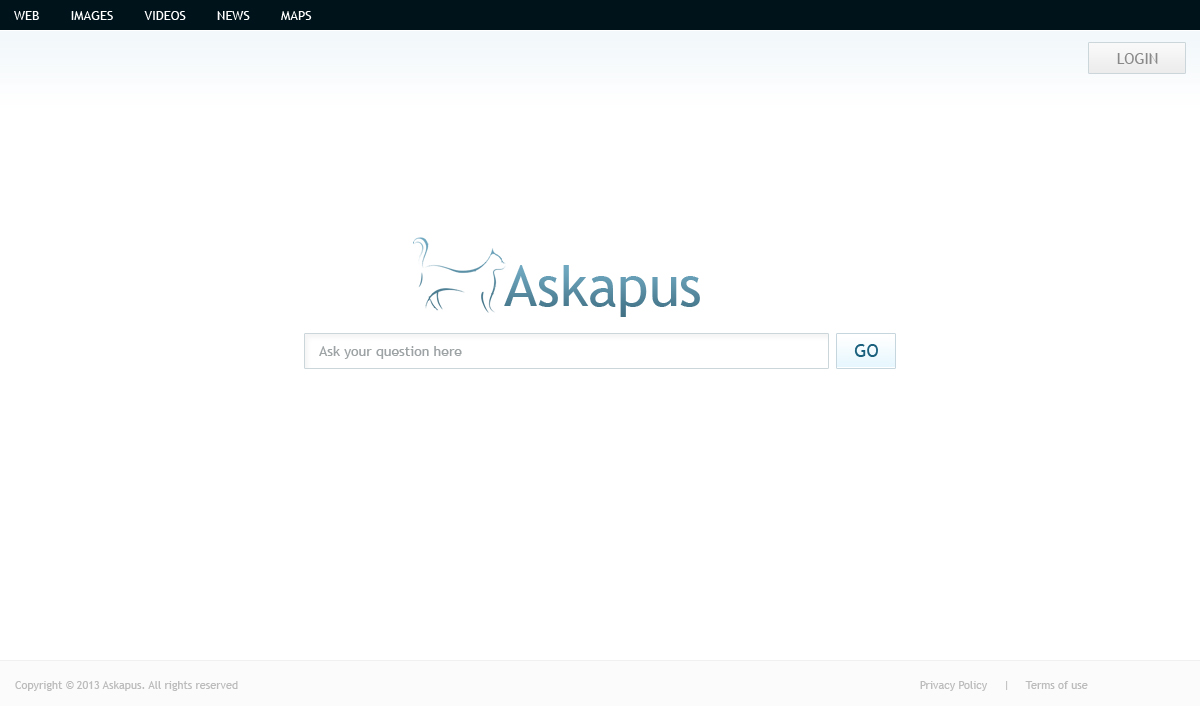Click the Askapus wordmark text

pos(602,289)
